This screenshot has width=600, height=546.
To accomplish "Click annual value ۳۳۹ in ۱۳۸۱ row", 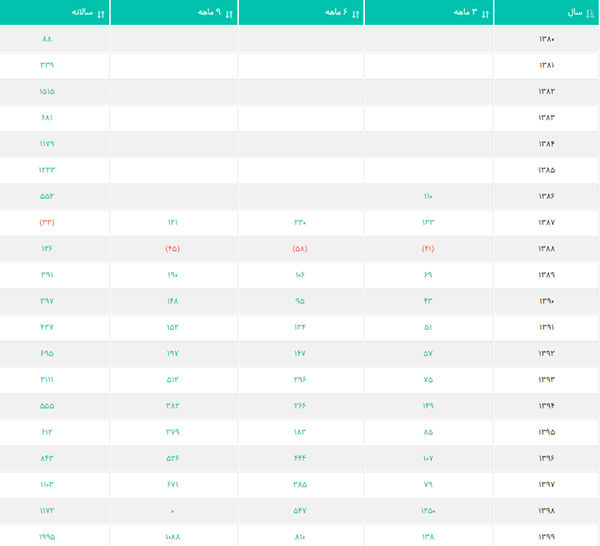I will click(x=47, y=65).
